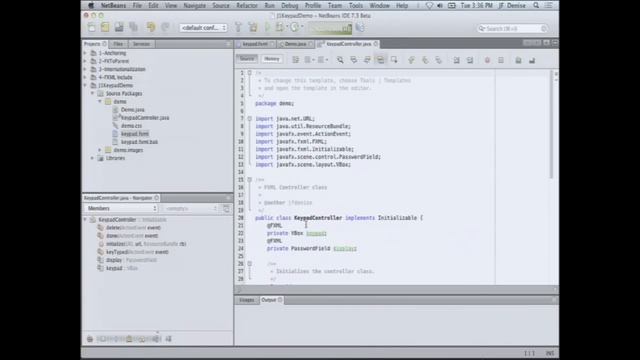Click the Save All toolbar icon
The height and width of the screenshot is (360, 640).
(133, 27)
